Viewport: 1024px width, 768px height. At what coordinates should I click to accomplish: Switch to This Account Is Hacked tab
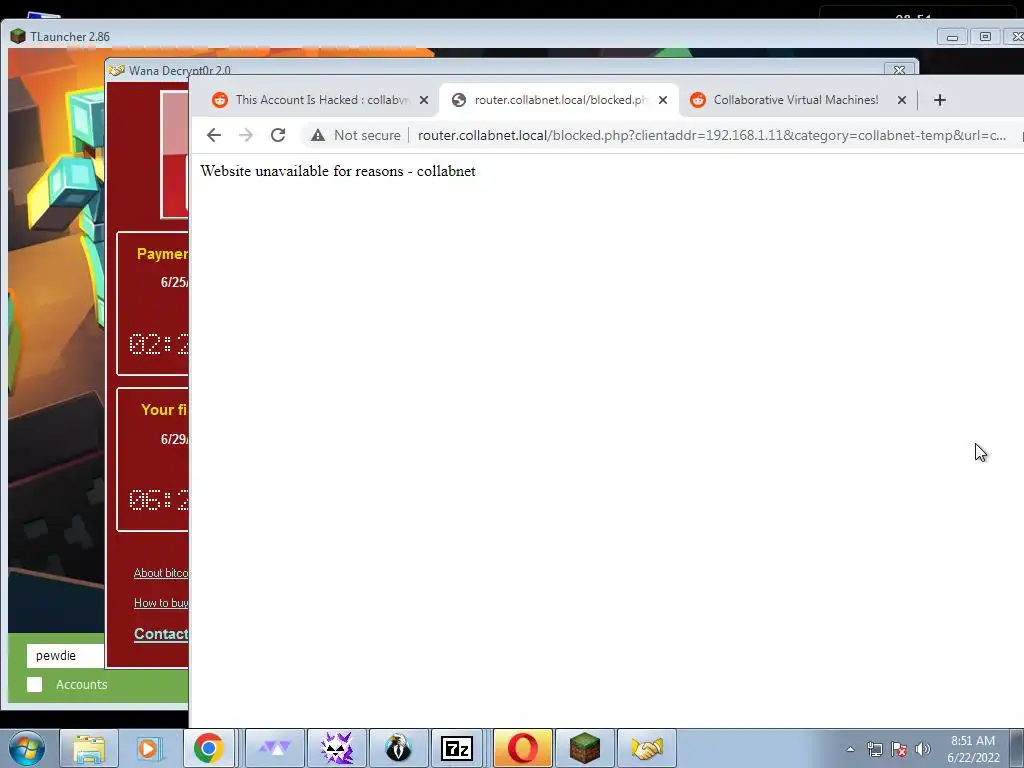(x=320, y=100)
